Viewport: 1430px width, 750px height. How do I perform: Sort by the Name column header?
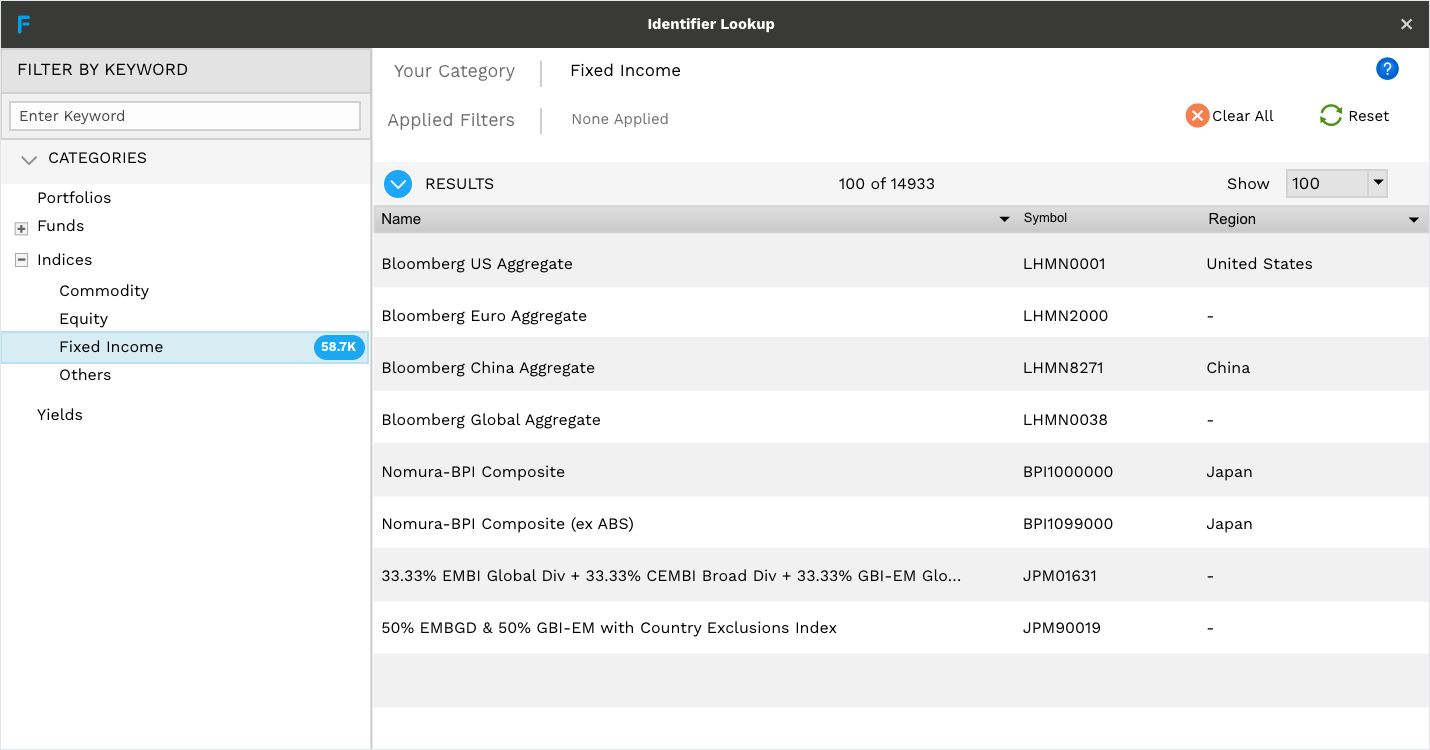pyautogui.click(x=401, y=219)
